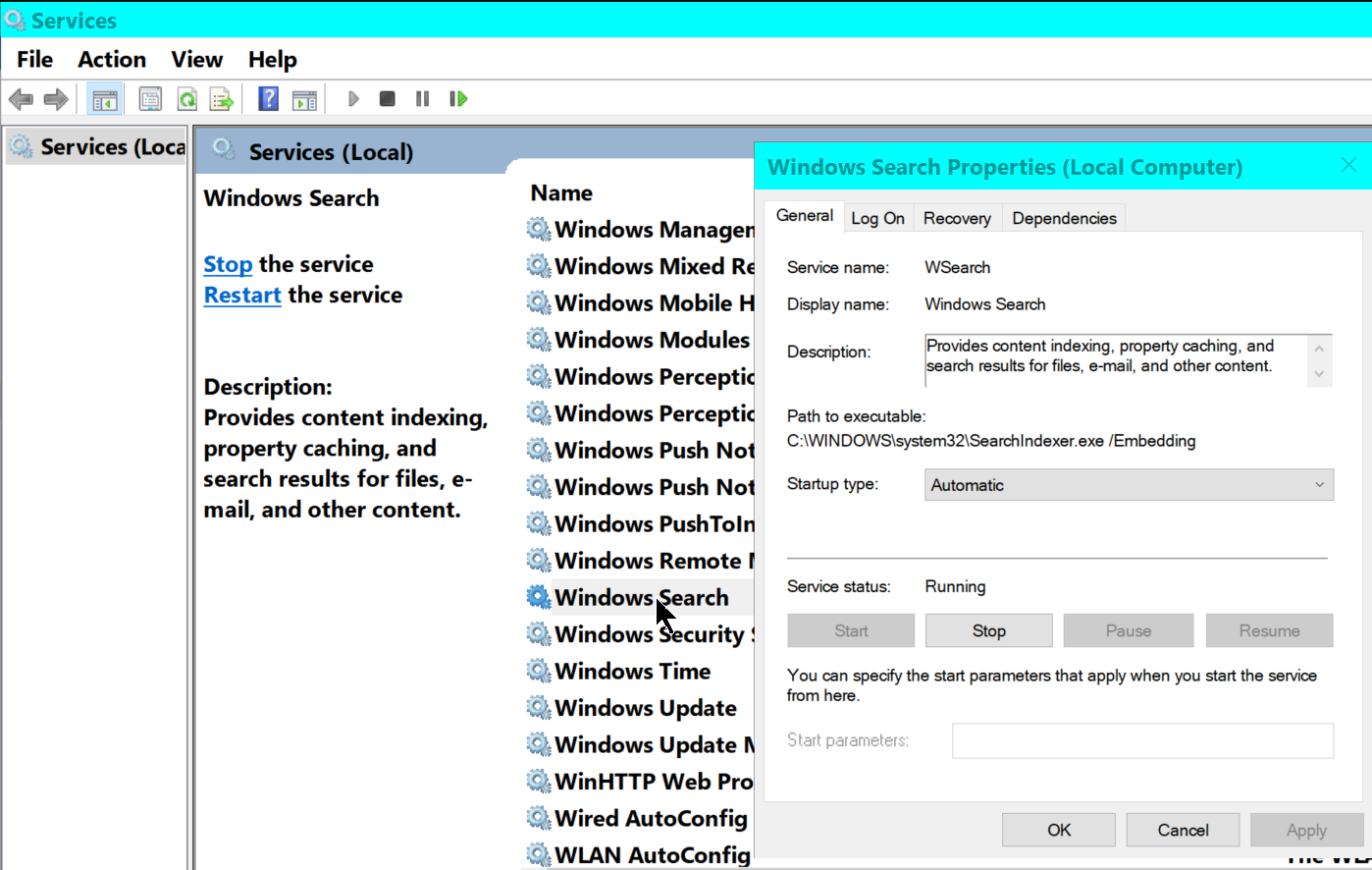Click the Back arrow toolbar icon
The width and height of the screenshot is (1372, 870).
pyautogui.click(x=21, y=99)
